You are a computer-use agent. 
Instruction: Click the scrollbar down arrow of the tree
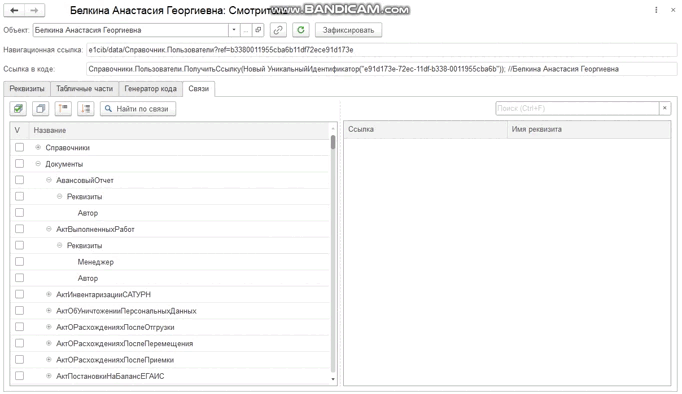pyautogui.click(x=333, y=379)
